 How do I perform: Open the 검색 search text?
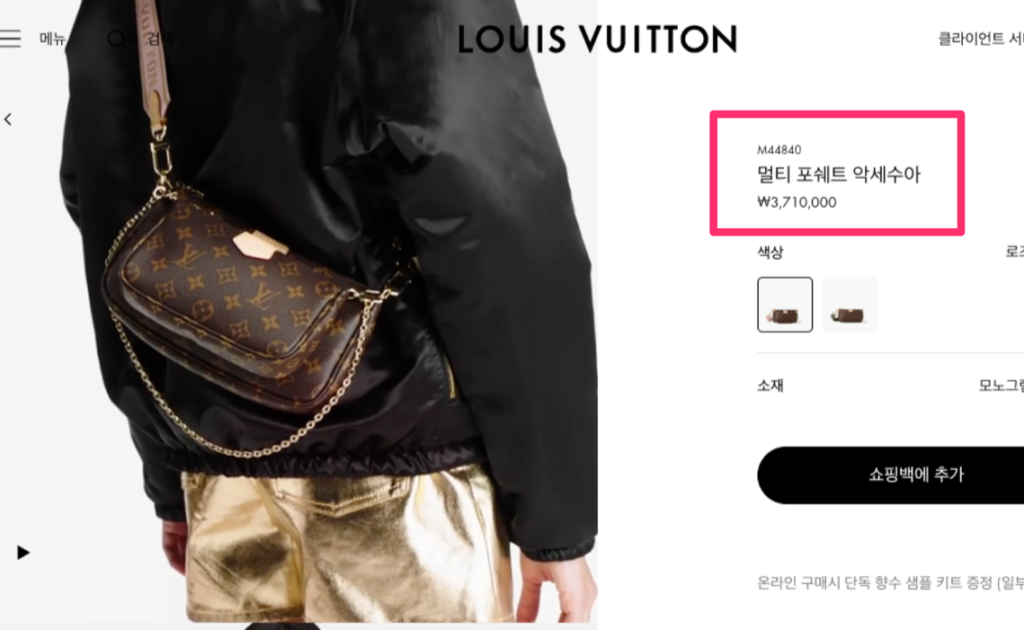point(160,39)
